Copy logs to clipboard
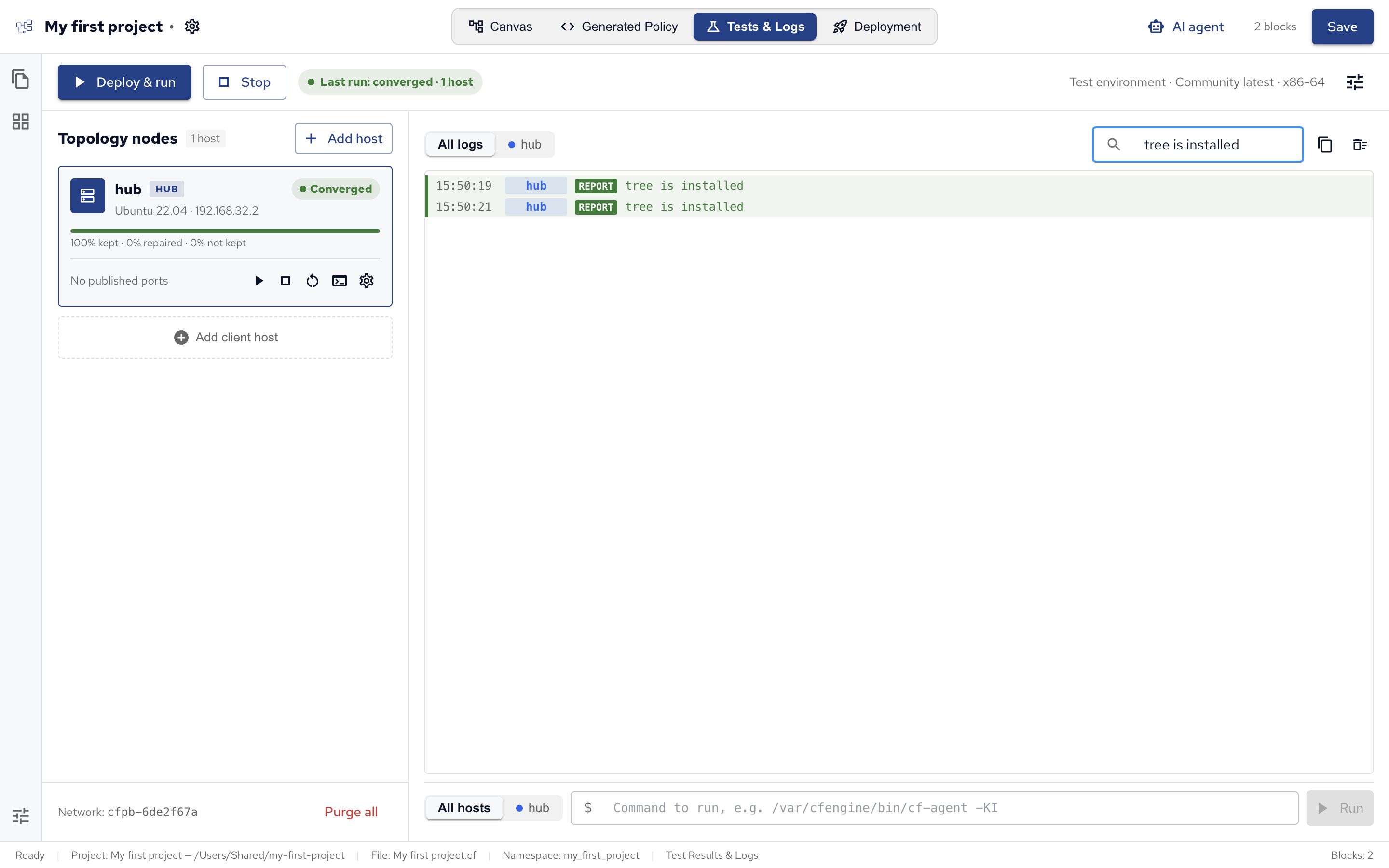The width and height of the screenshot is (1389, 868). (x=1325, y=145)
